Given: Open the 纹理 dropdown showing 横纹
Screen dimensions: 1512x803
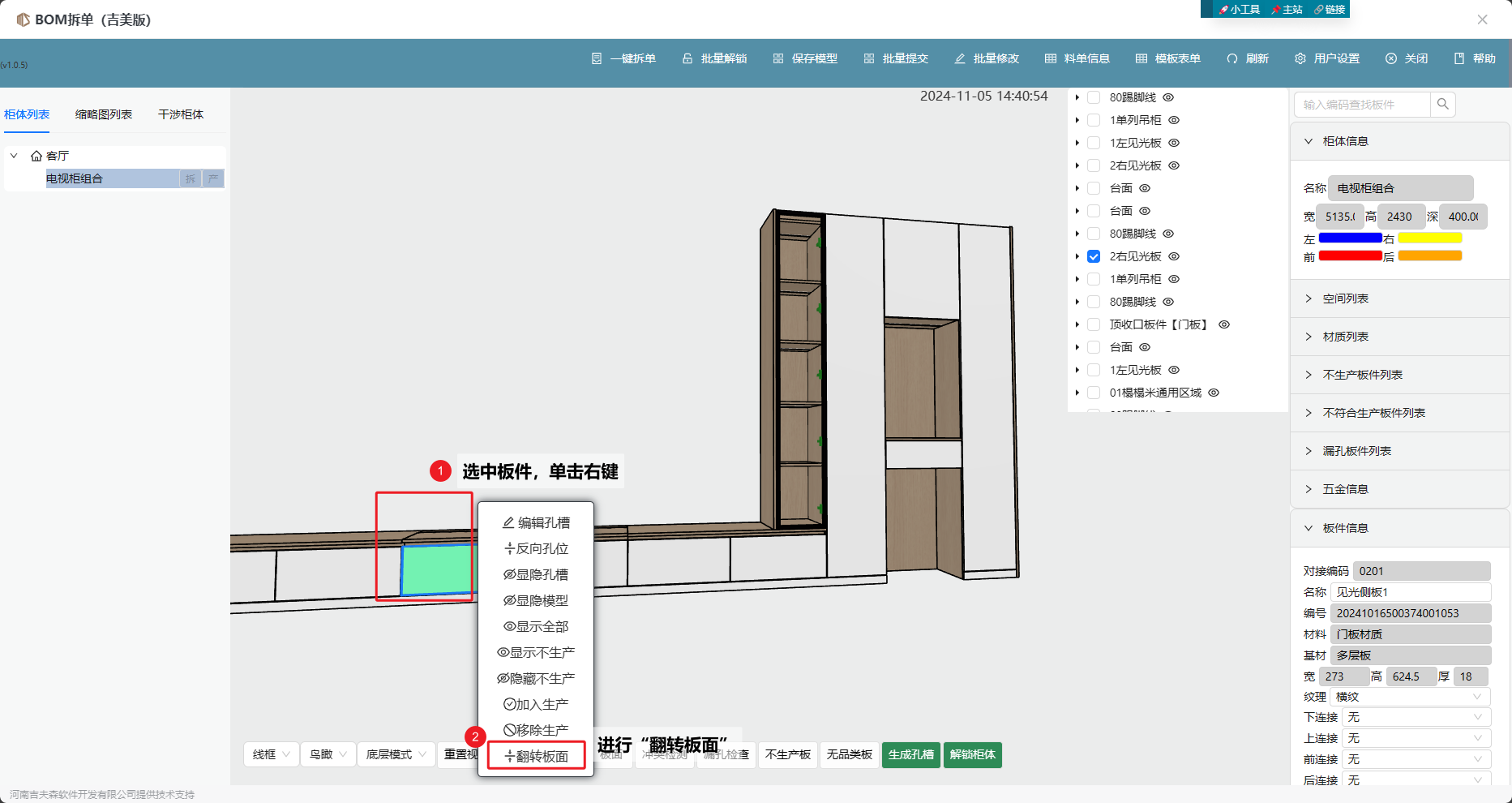Looking at the screenshot, I should pos(1415,697).
